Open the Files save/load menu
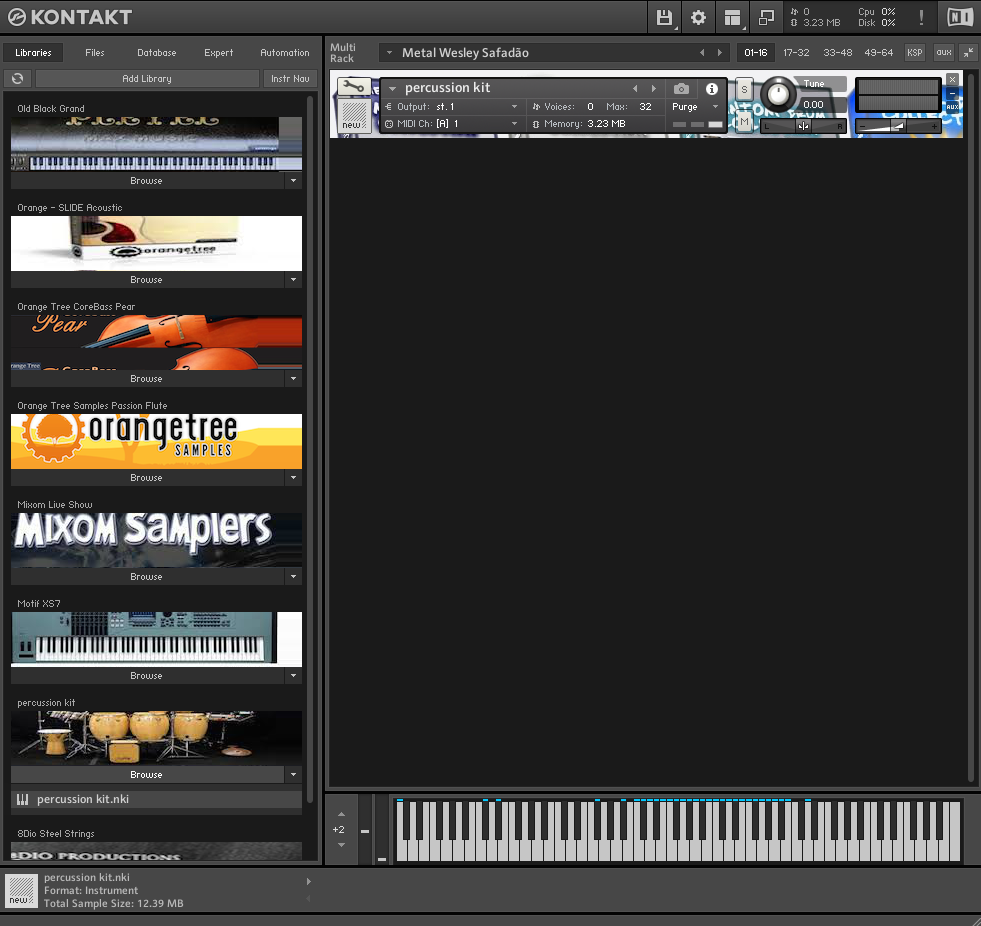 tap(664, 18)
